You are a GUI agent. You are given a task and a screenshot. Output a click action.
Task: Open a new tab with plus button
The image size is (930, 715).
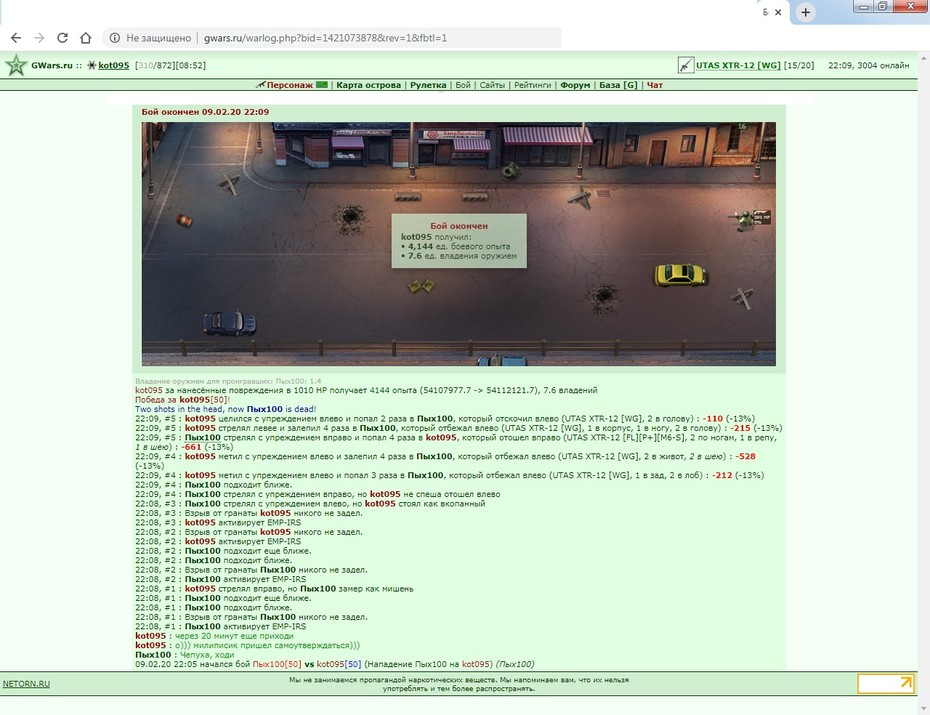(x=805, y=12)
